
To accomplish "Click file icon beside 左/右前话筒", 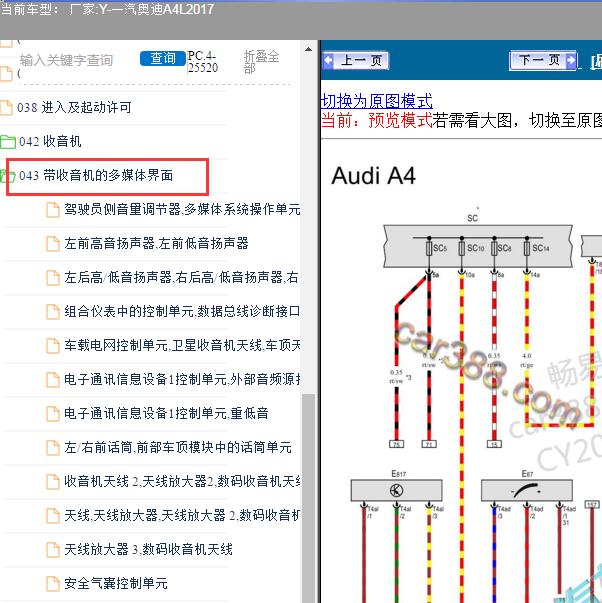I will (53, 448).
